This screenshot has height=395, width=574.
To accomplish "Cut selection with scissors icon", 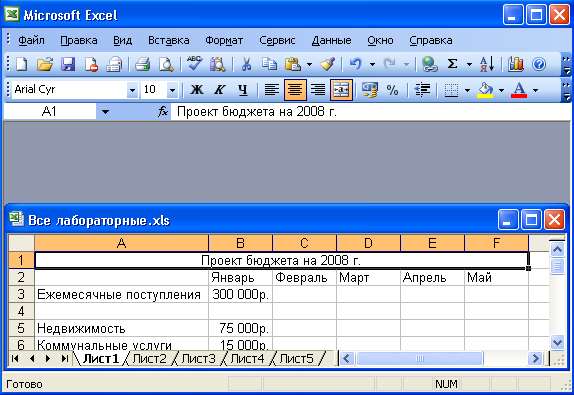I will click(246, 64).
